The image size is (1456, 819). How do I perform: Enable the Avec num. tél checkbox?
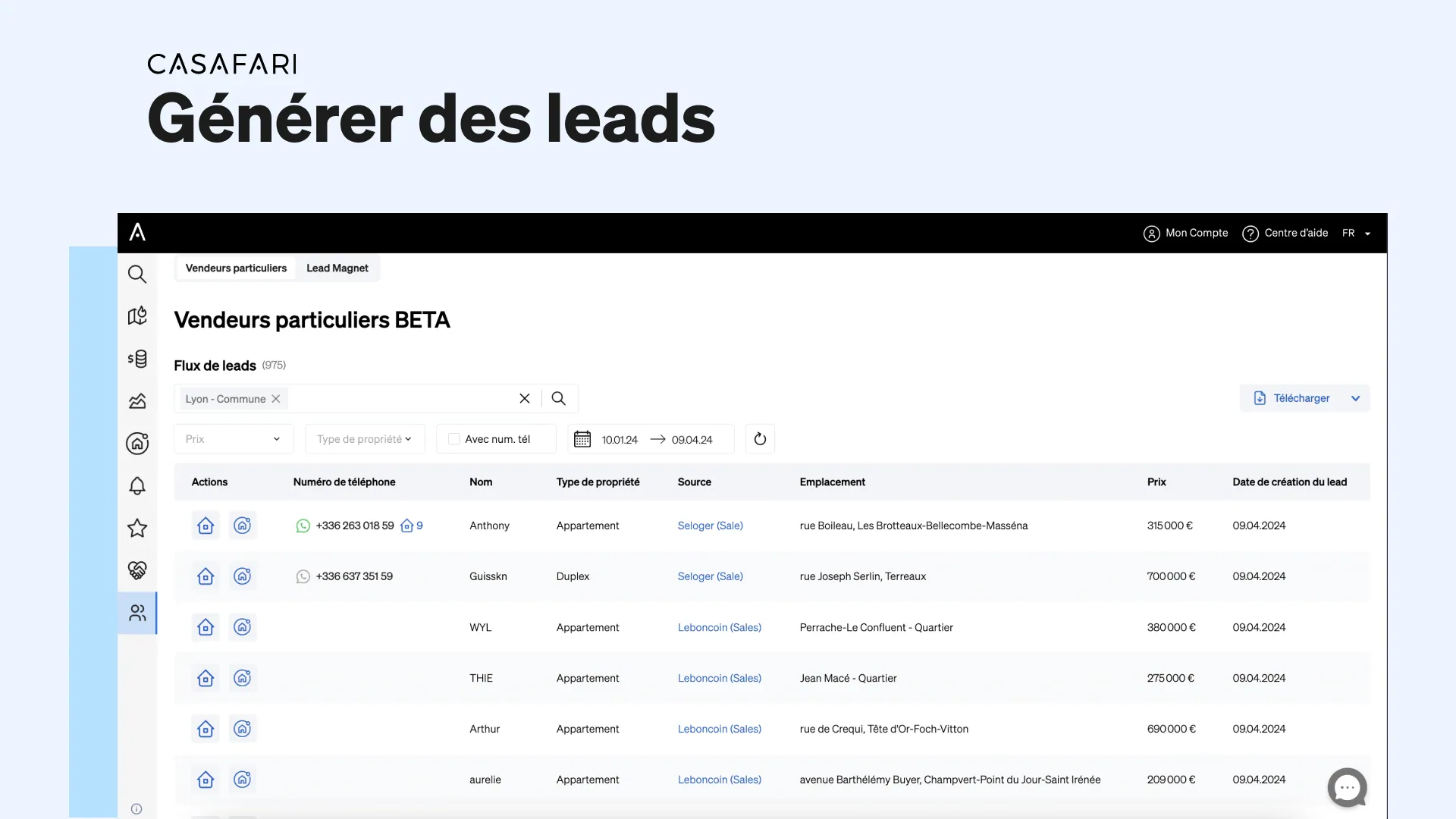[453, 439]
